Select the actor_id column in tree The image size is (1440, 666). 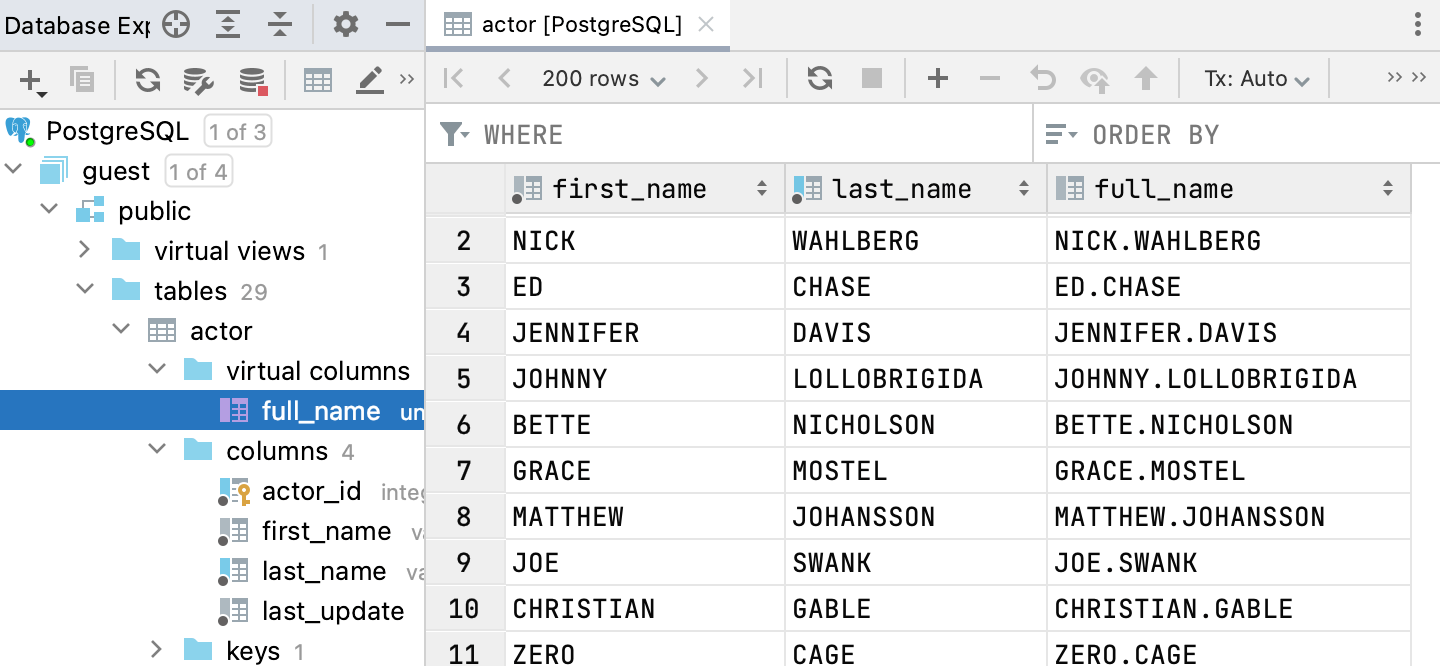click(311, 491)
